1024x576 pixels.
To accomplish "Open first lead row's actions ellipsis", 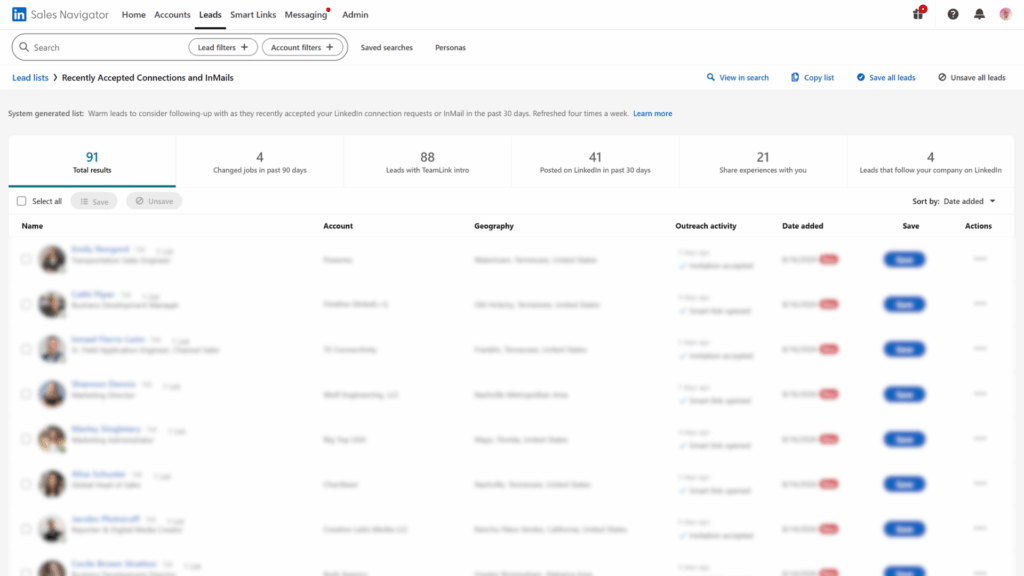I will (980, 259).
